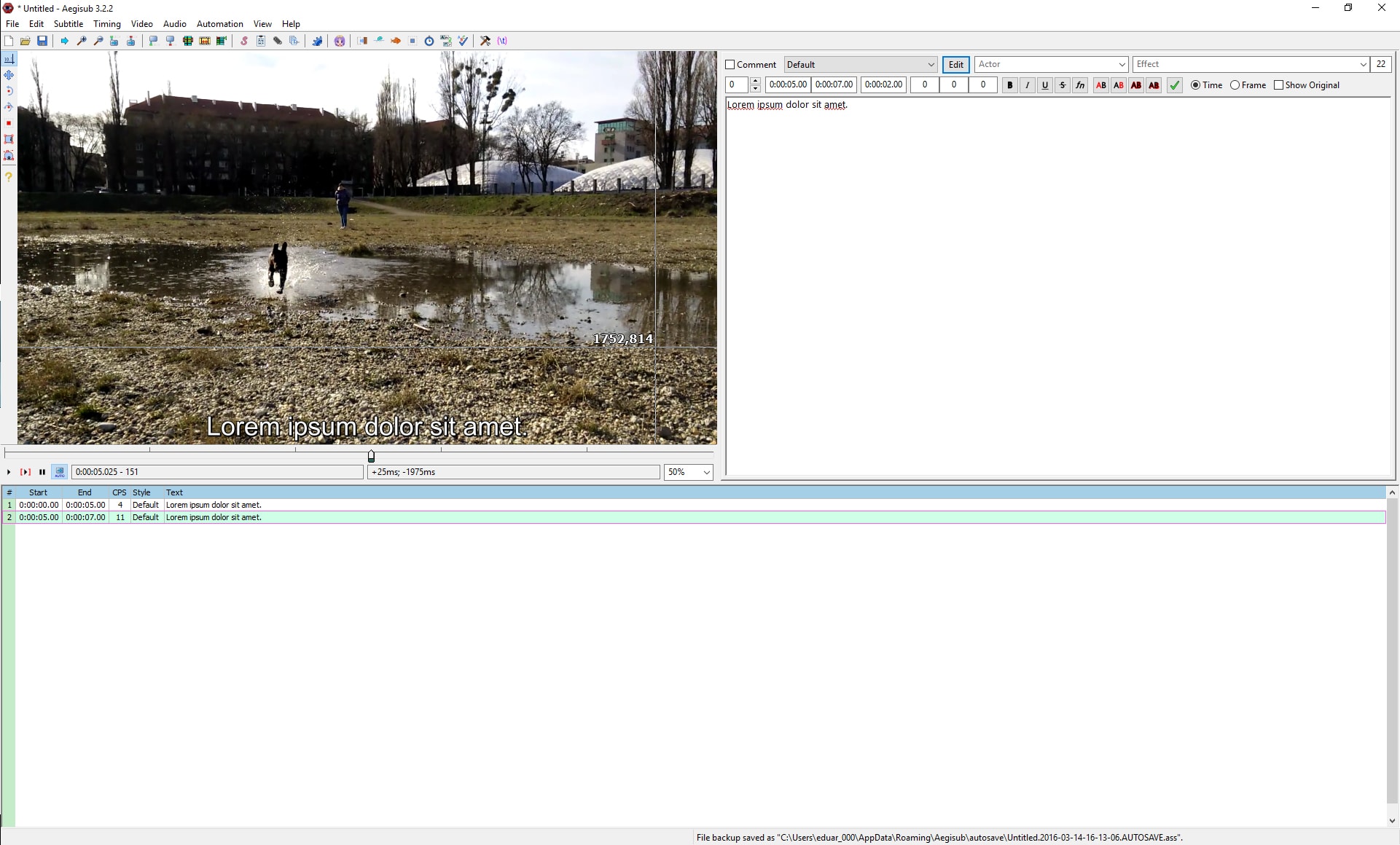
Task: Open the Timing Post-Processor clock icon
Action: pos(429,41)
